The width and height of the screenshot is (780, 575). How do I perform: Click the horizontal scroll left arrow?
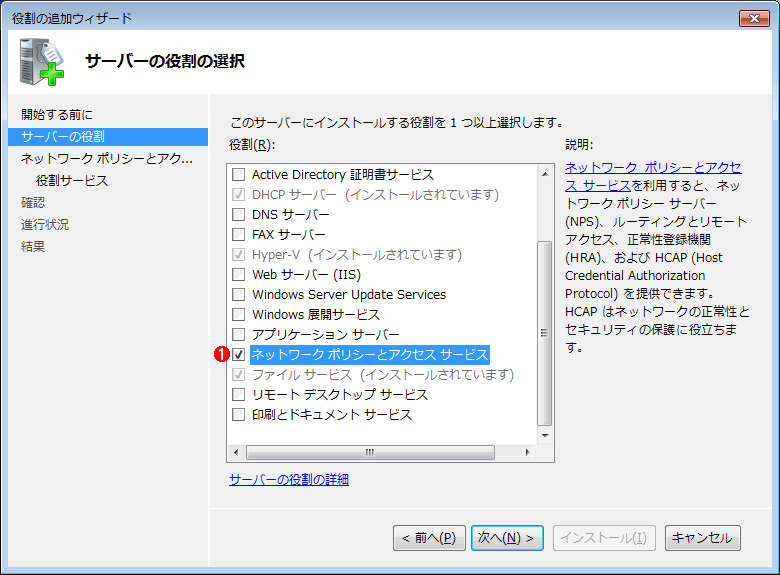[236, 452]
